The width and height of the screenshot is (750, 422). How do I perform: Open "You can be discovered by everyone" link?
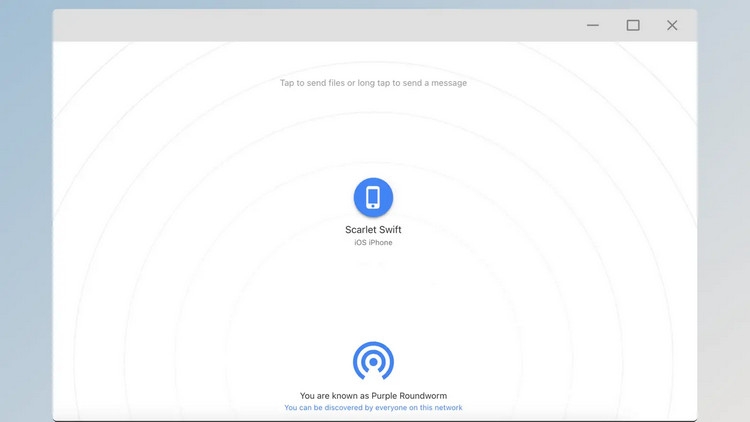373,408
